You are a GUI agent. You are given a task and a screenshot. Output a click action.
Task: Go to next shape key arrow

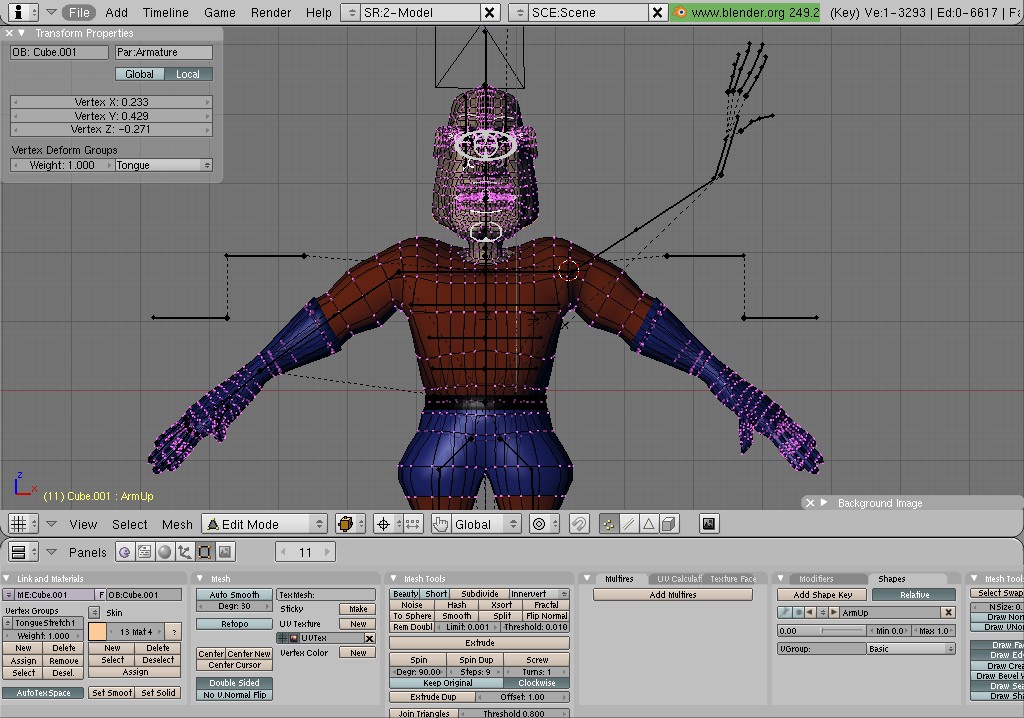[x=834, y=612]
